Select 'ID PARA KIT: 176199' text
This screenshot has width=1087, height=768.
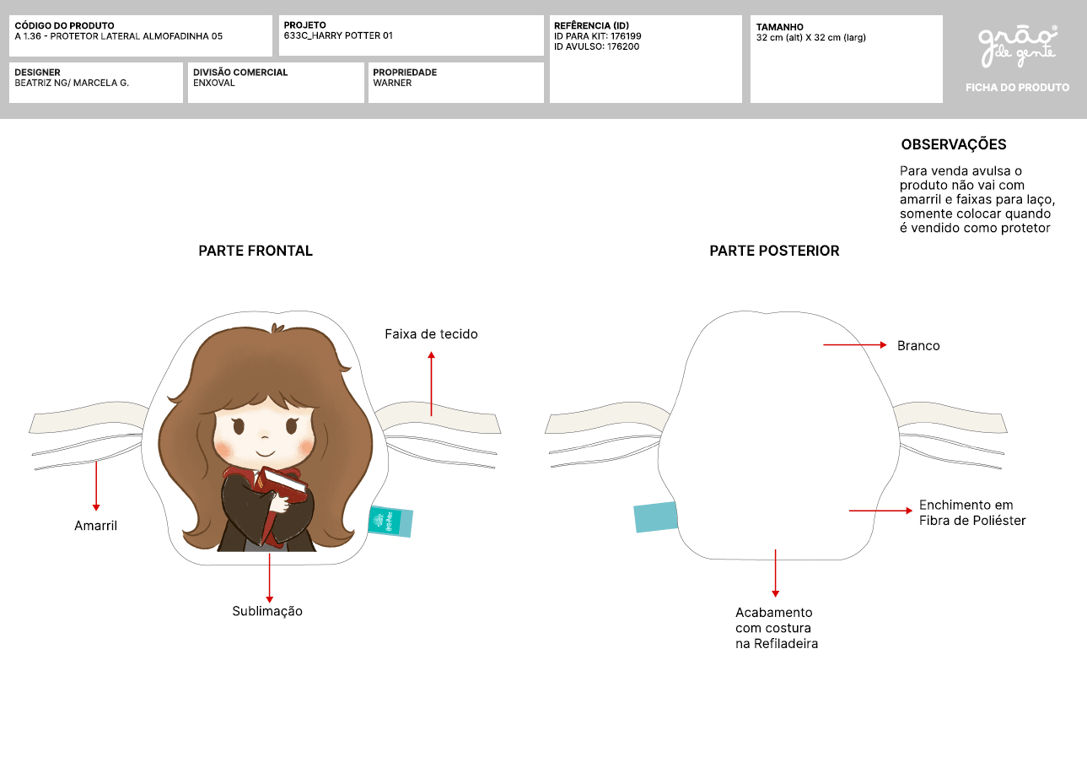(x=598, y=36)
